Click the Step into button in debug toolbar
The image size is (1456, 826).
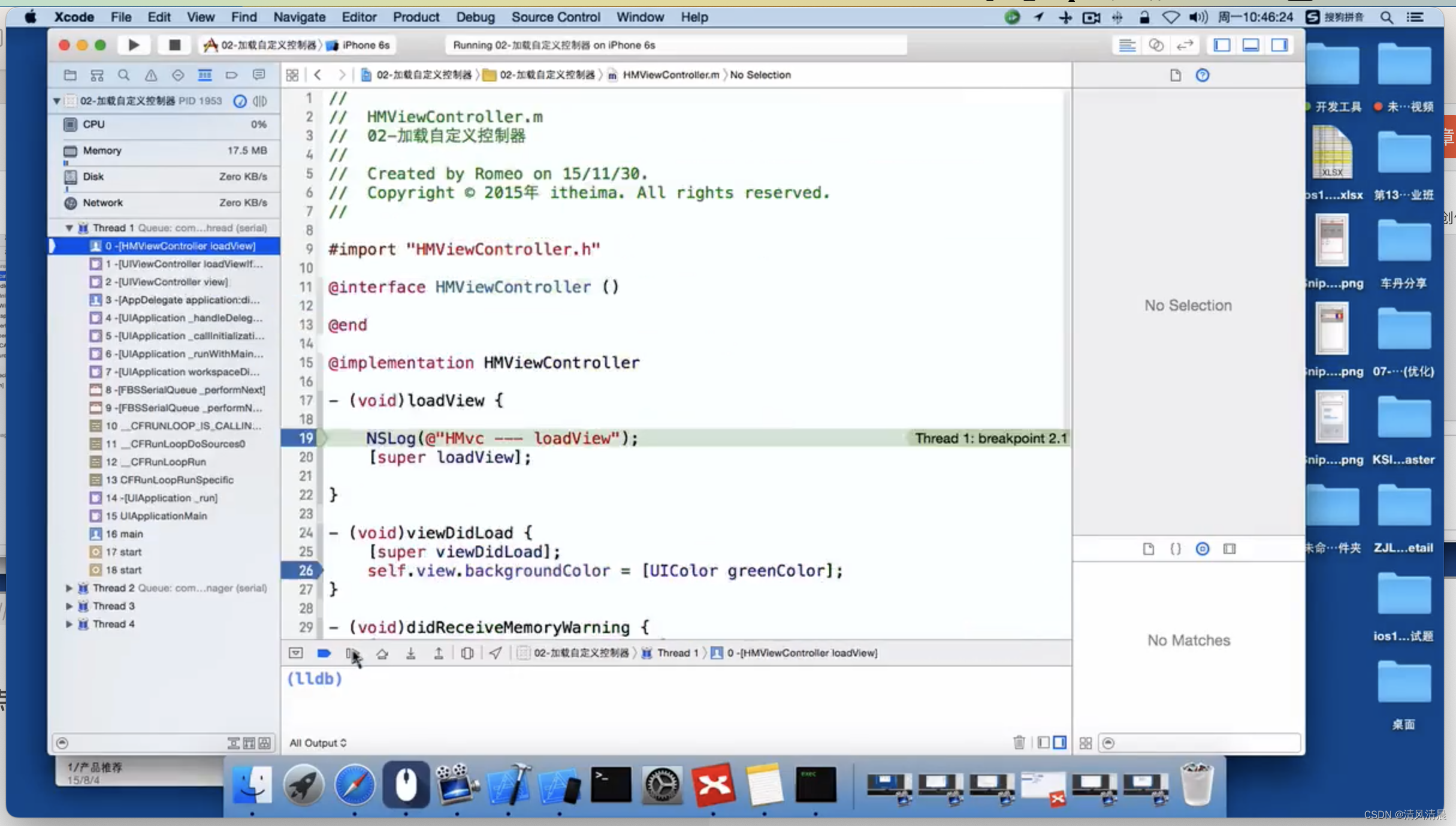coord(410,653)
